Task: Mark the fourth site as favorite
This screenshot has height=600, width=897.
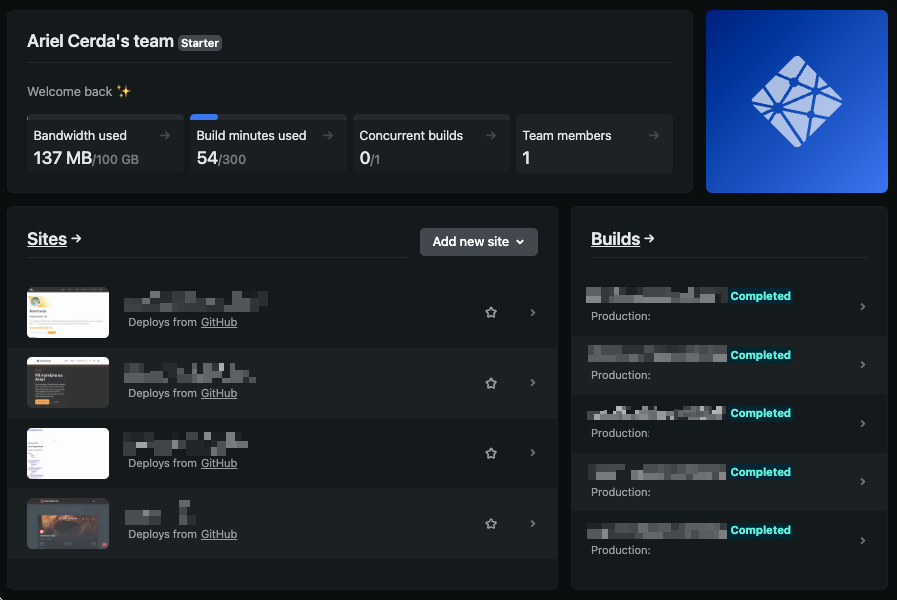Action: [x=491, y=524]
